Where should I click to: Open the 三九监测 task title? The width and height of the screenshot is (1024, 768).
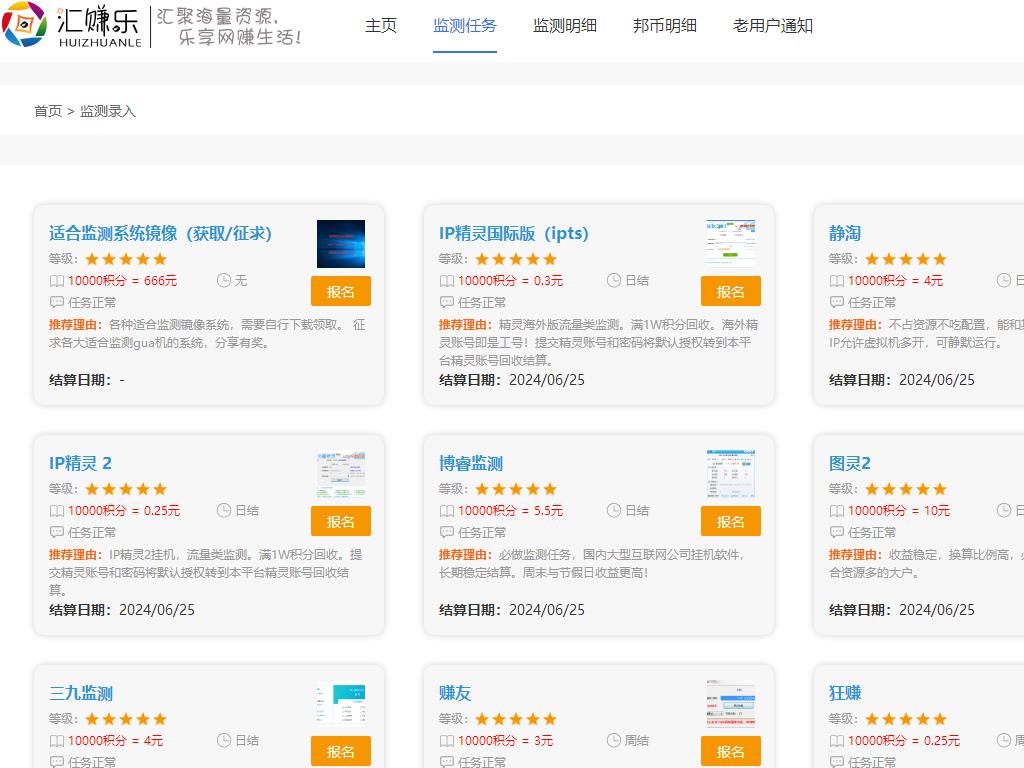pos(81,693)
